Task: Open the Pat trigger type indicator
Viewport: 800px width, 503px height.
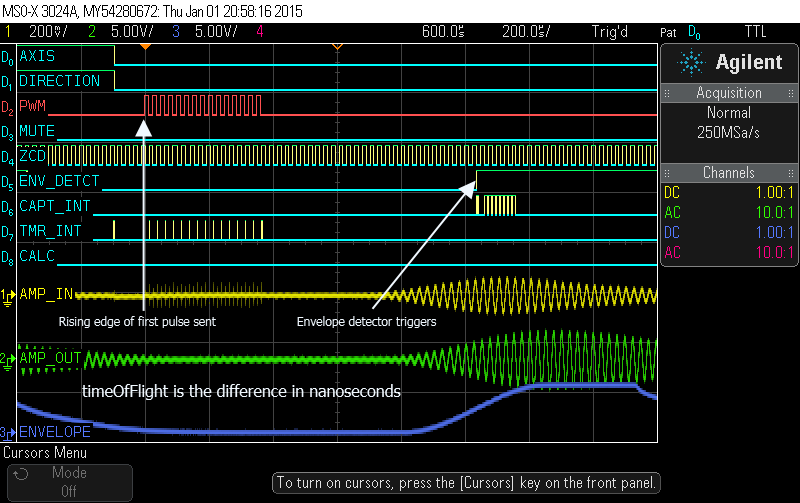Action: (670, 31)
